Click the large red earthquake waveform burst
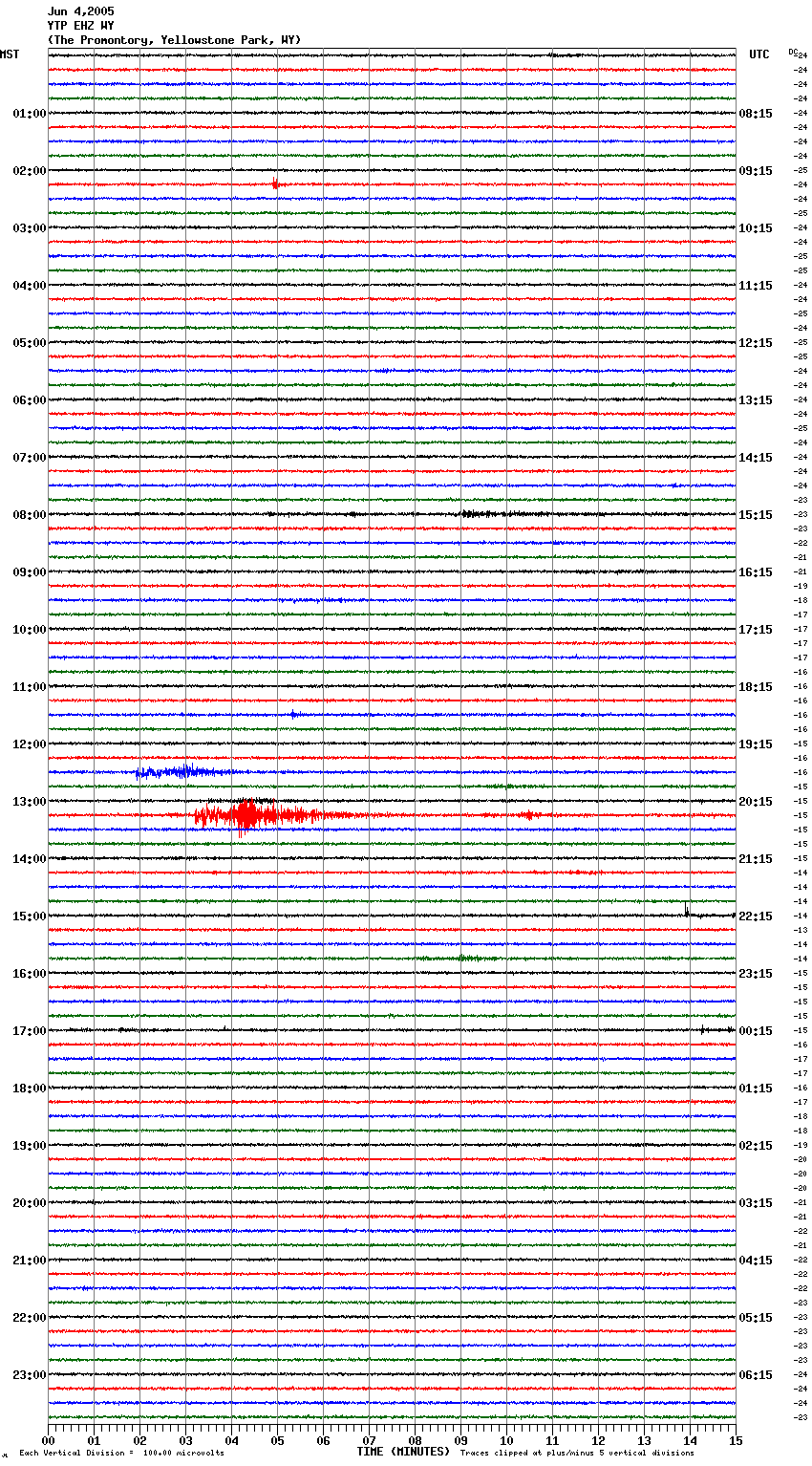This screenshot has width=812, height=1466. pyautogui.click(x=246, y=815)
